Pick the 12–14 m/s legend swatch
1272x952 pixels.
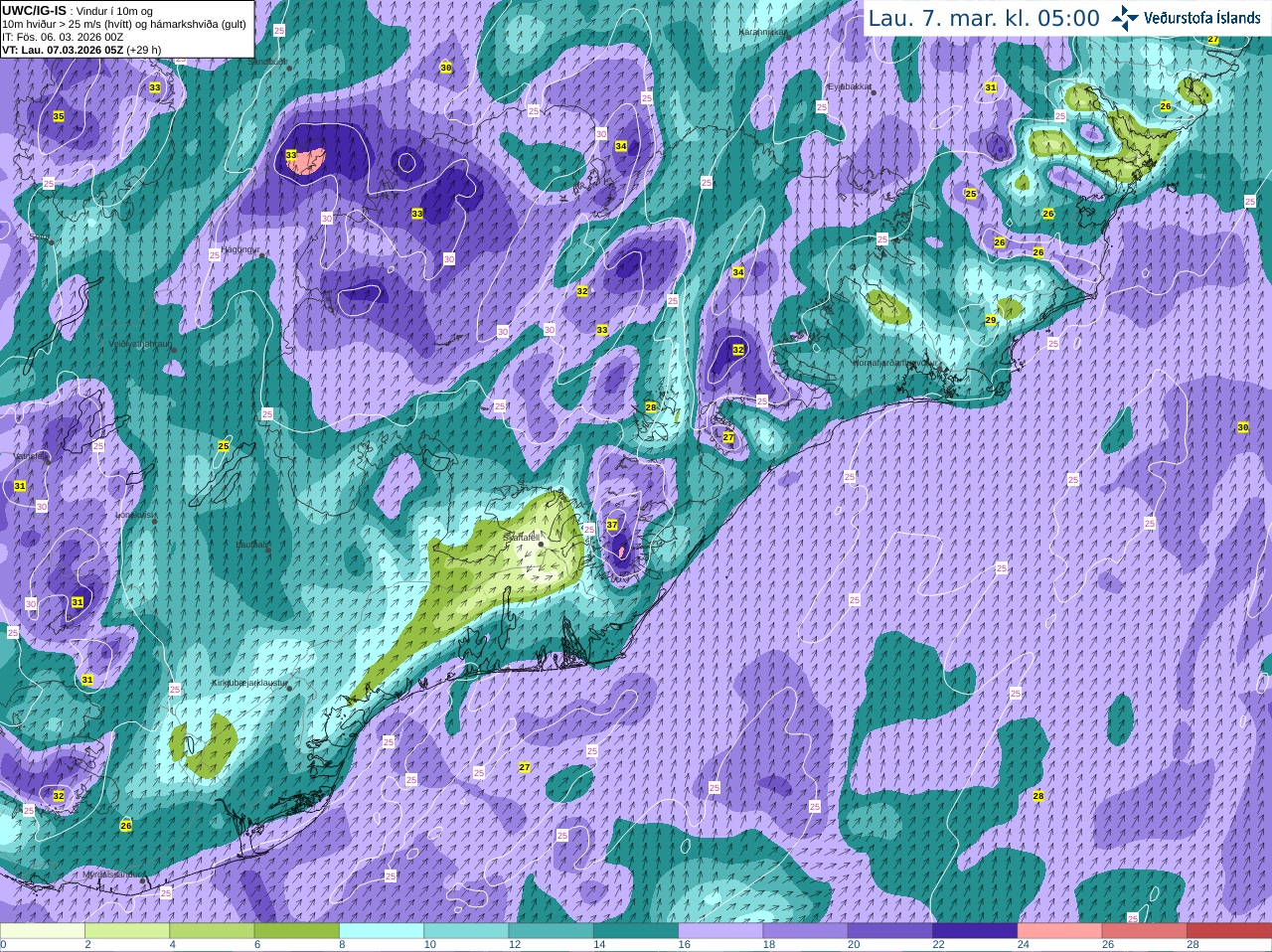point(552,931)
